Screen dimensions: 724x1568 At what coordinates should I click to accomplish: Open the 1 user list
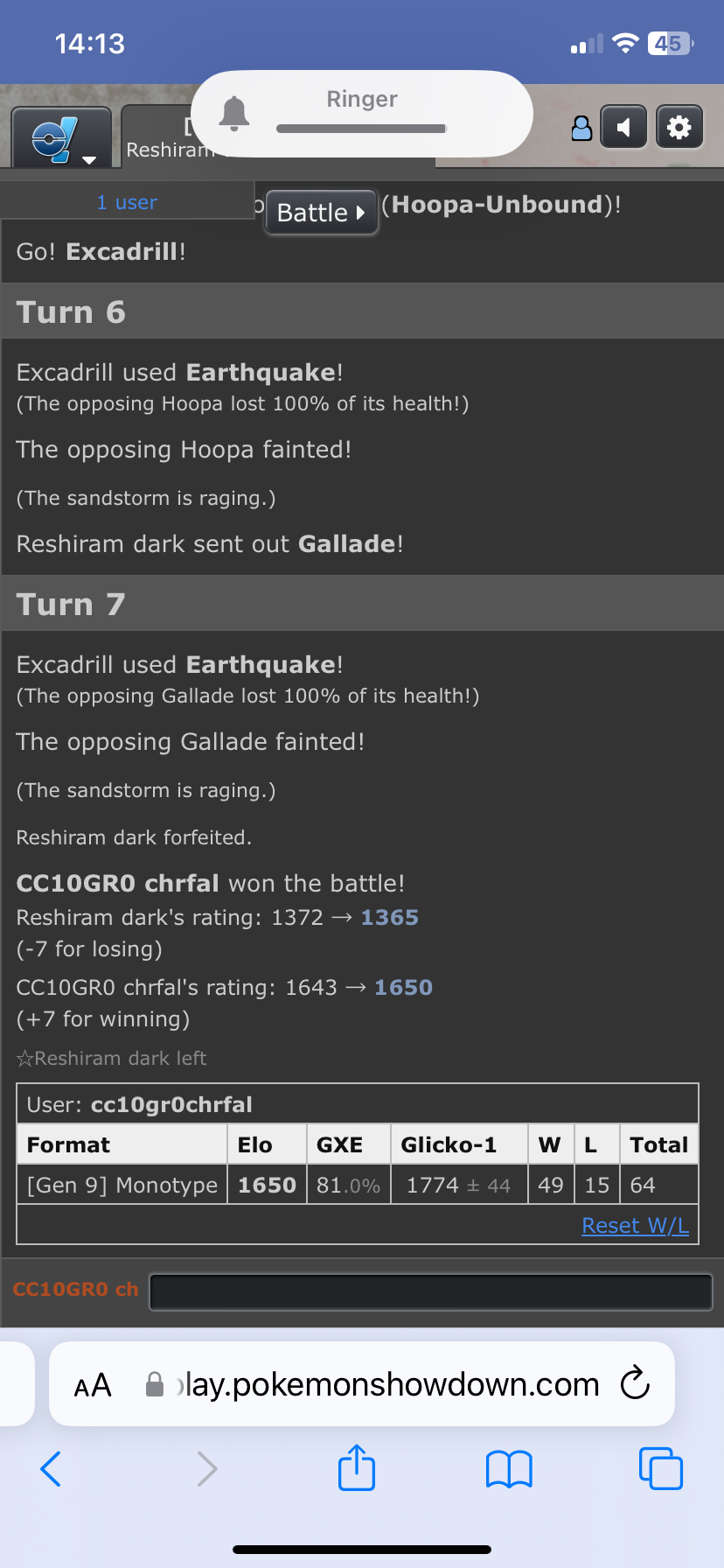127,202
